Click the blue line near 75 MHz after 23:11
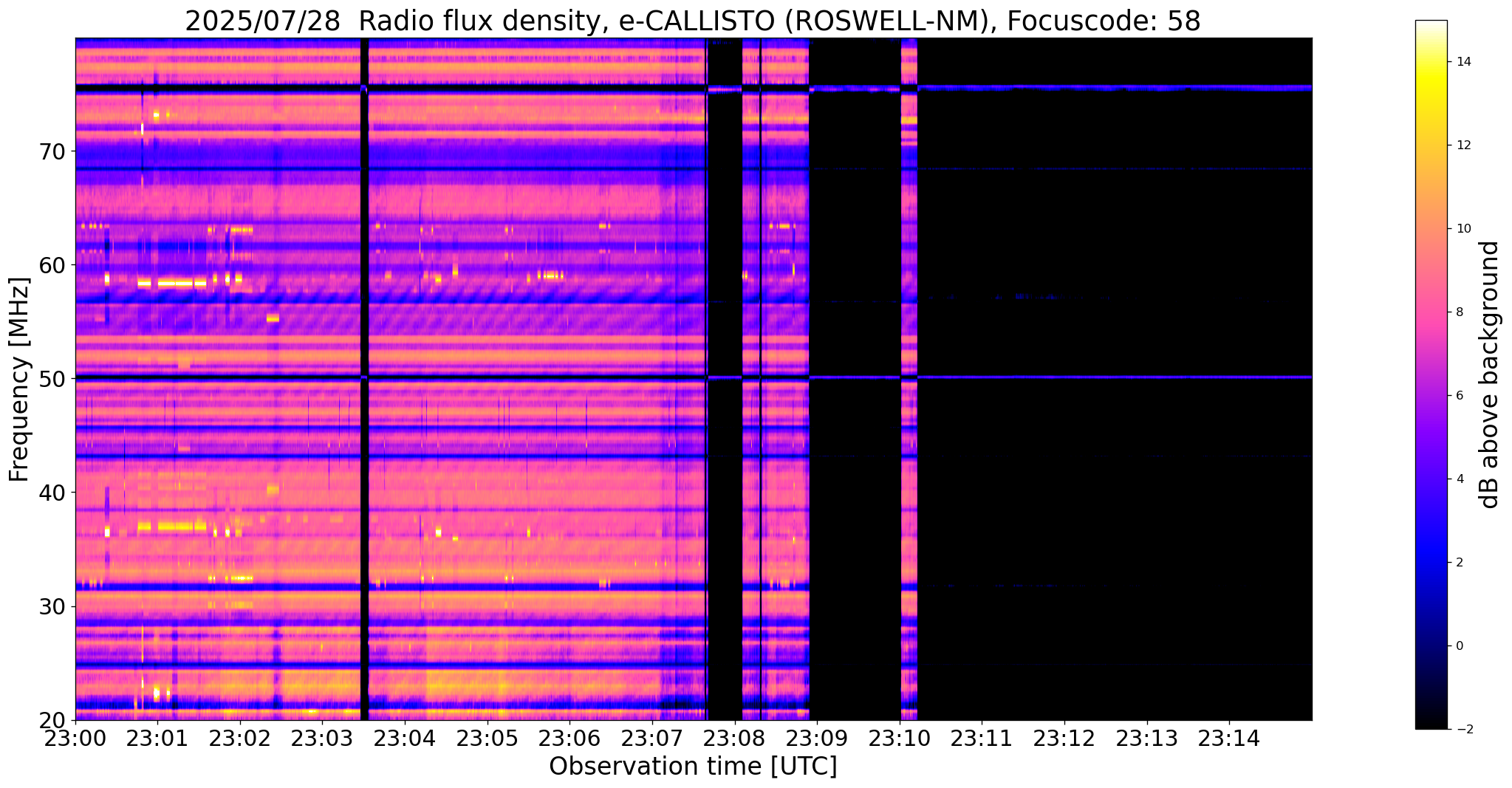 point(1147,88)
